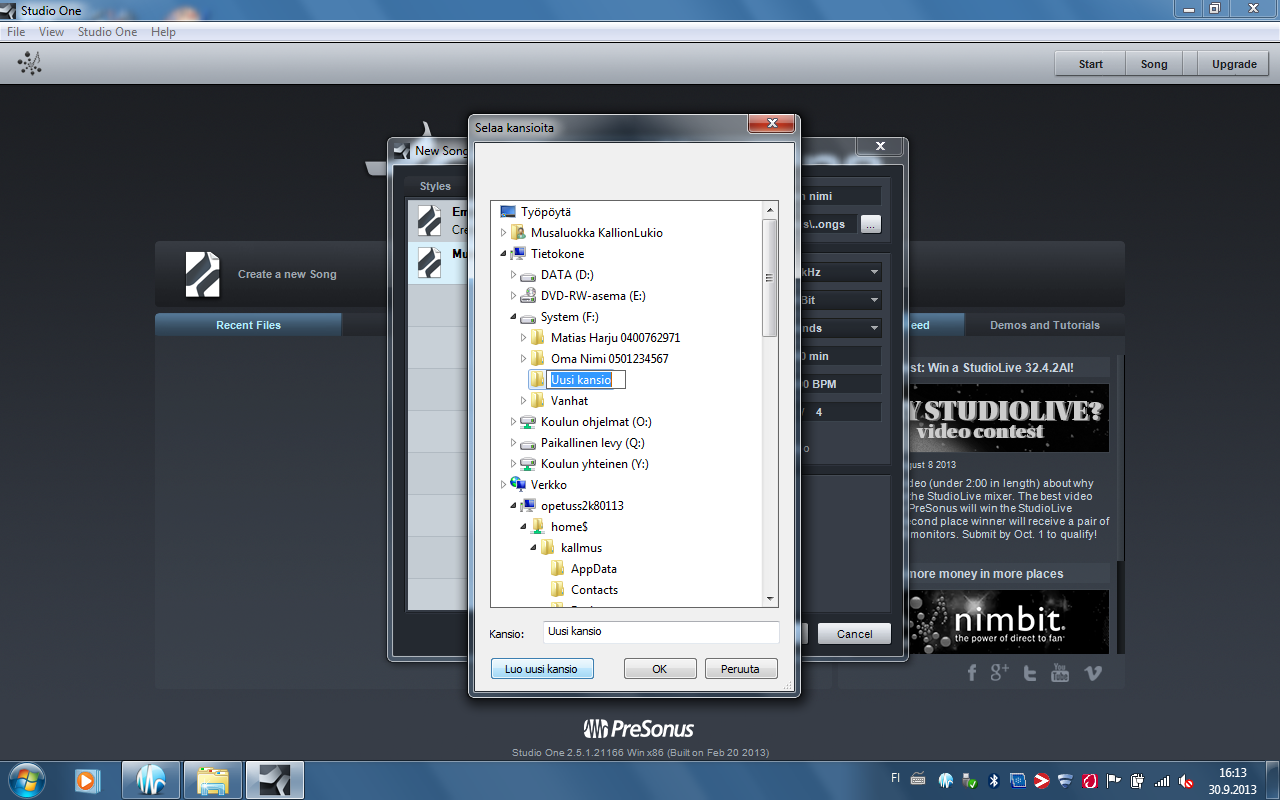The height and width of the screenshot is (800, 1280).
Task: Select the Verkko network globe icon
Action: tap(518, 484)
